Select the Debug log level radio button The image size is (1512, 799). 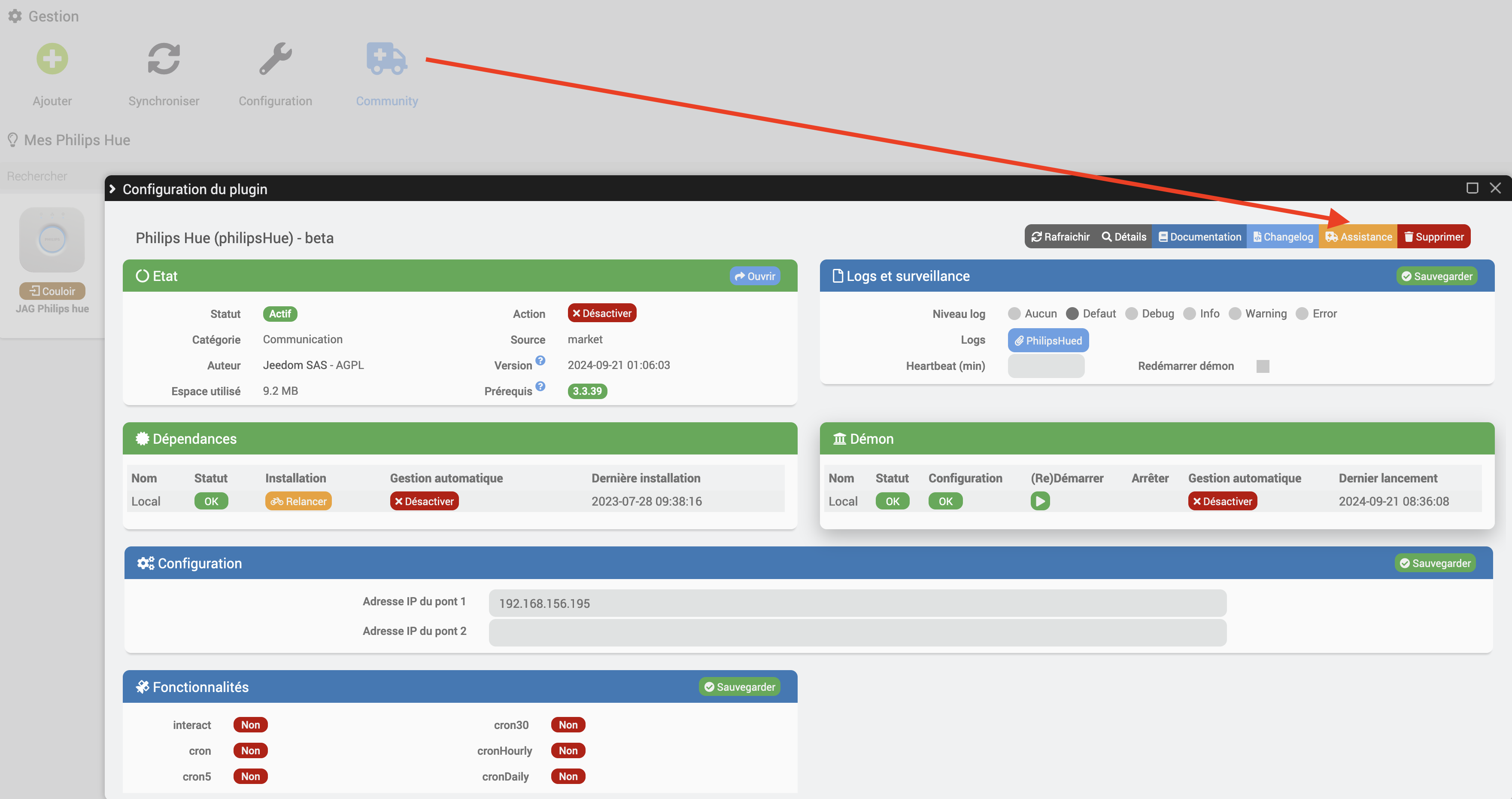(x=1131, y=314)
